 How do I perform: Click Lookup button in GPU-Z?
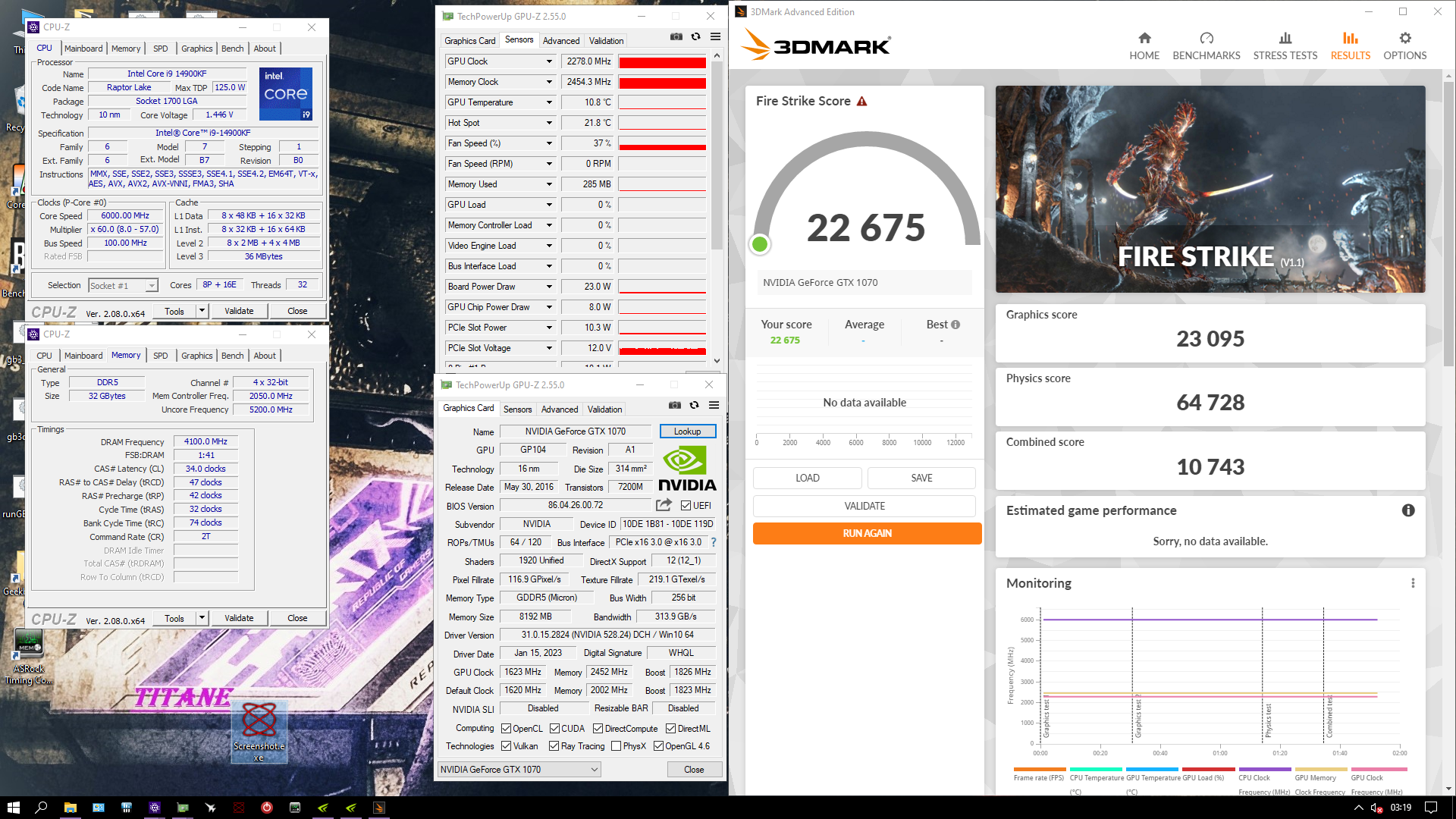(x=688, y=431)
